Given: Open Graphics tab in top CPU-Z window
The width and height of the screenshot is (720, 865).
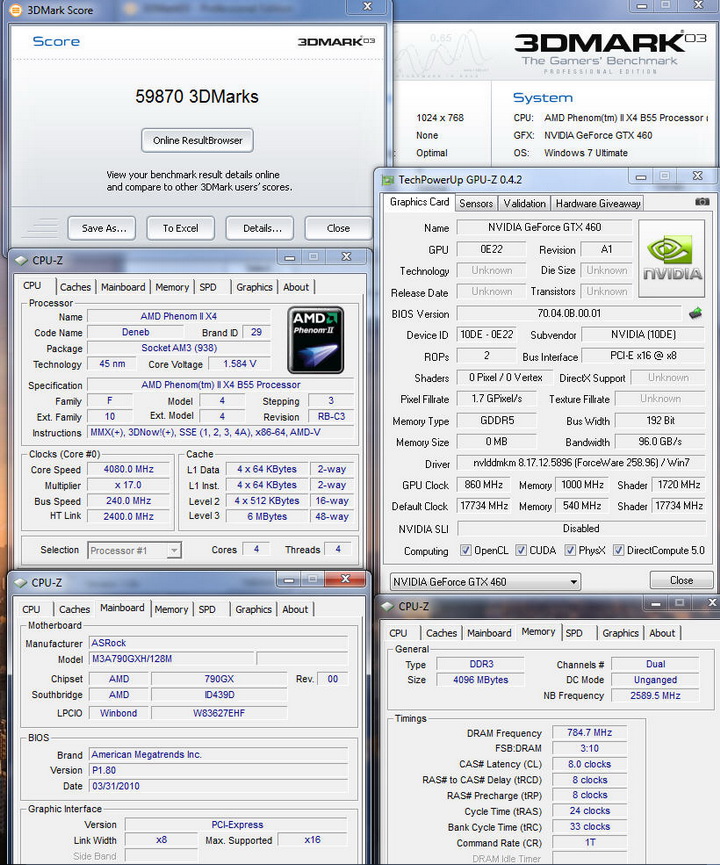Looking at the screenshot, I should pos(254,287).
